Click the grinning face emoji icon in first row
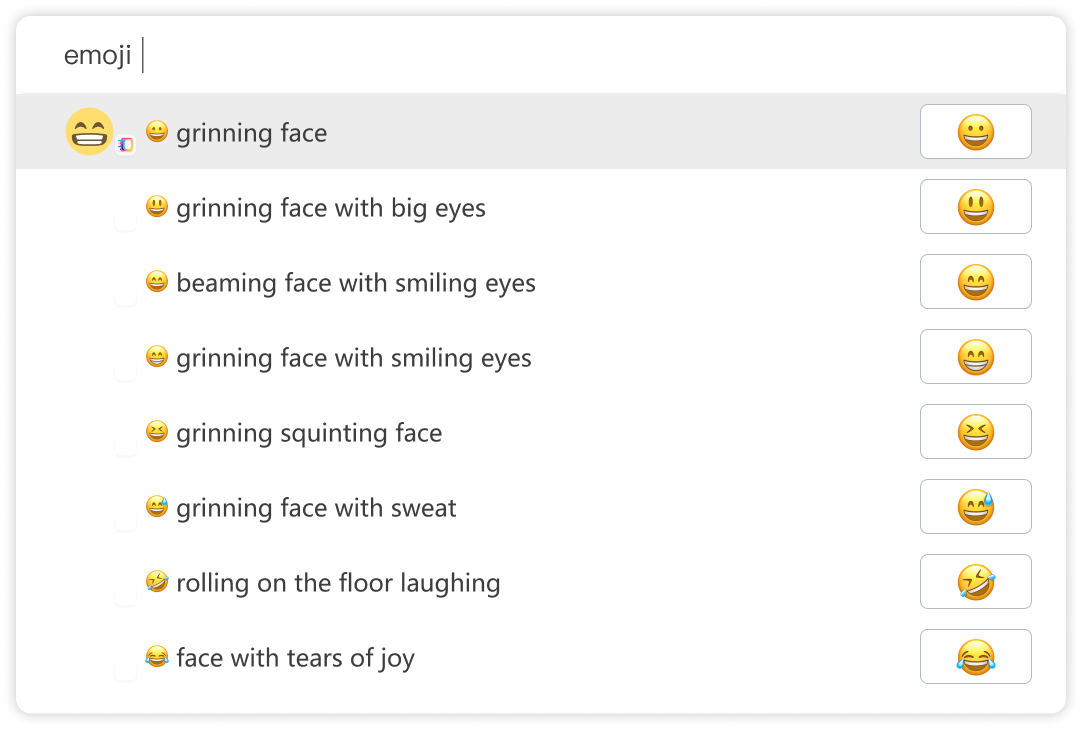This screenshot has height=730, width=1082. click(157, 130)
